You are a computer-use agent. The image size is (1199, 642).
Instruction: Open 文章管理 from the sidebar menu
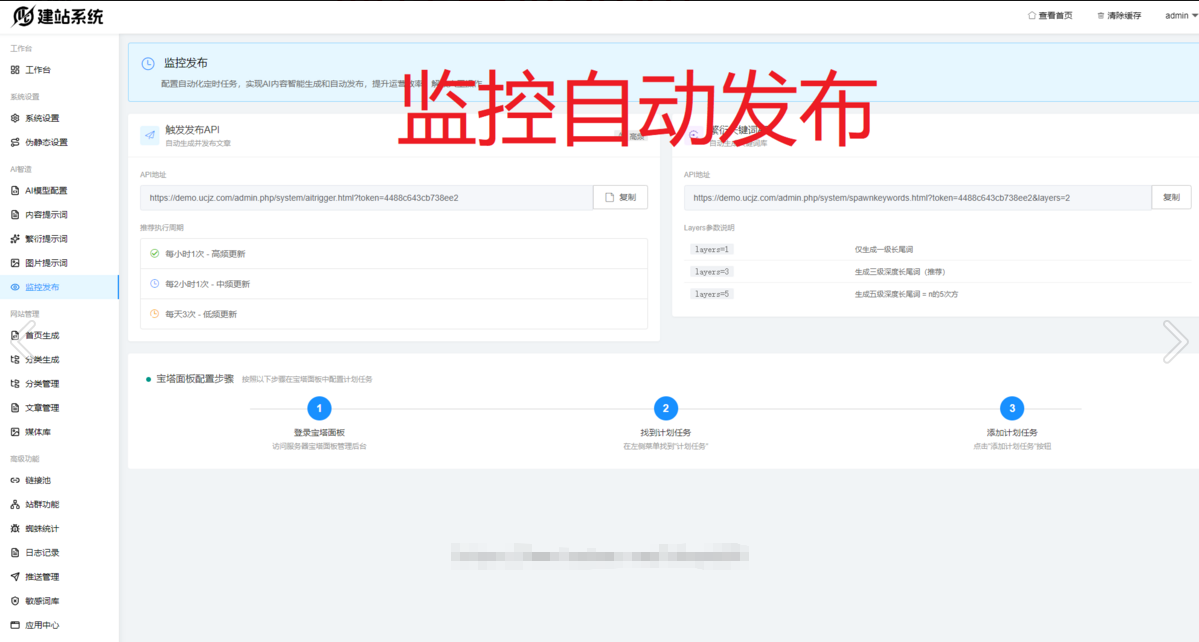pos(45,407)
